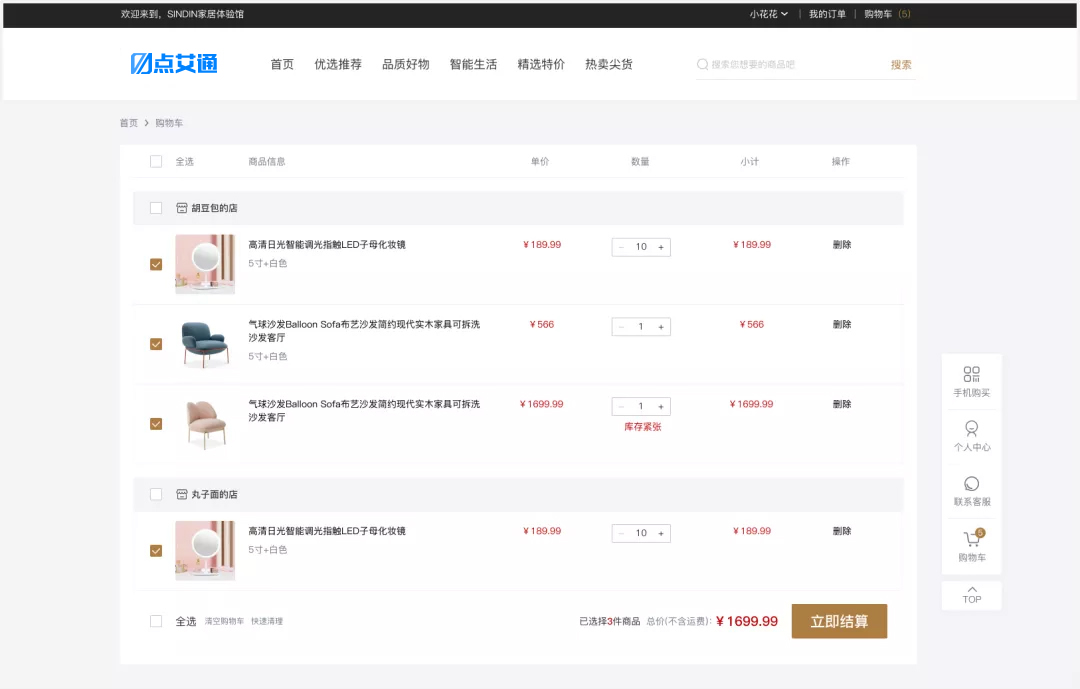Toggle the bottom 全选 checkbox
Viewport: 1080px width, 689px height.
click(x=156, y=621)
